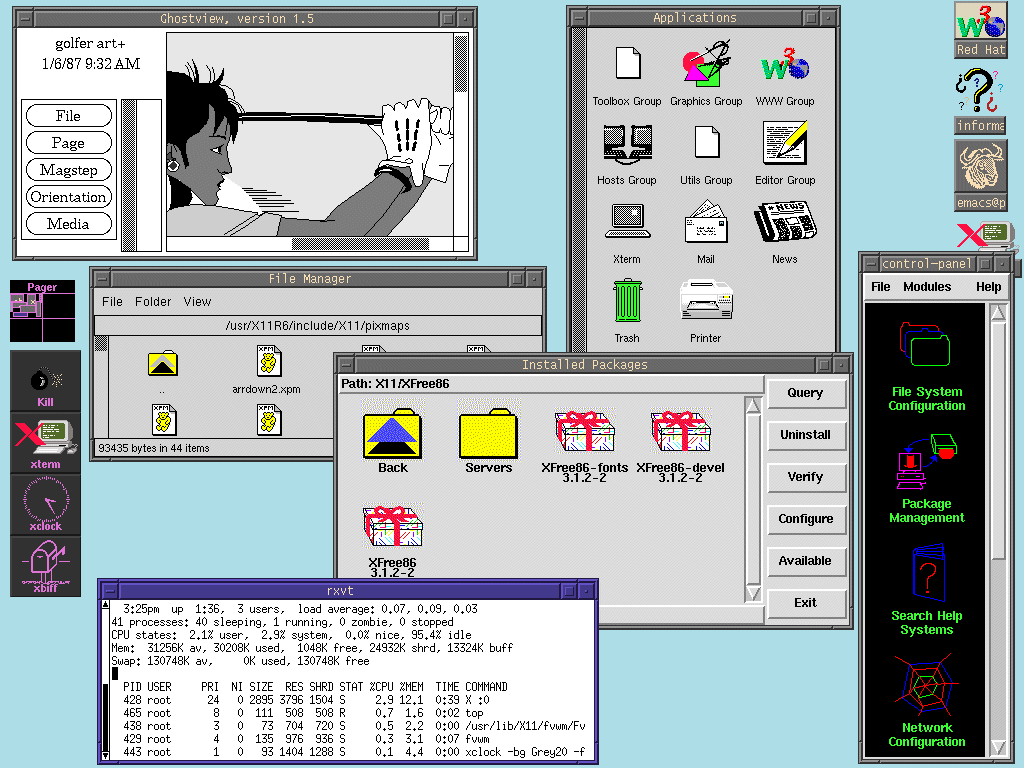Image resolution: width=1024 pixels, height=768 pixels.
Task: Click the File Manager path field
Action: coord(318,325)
